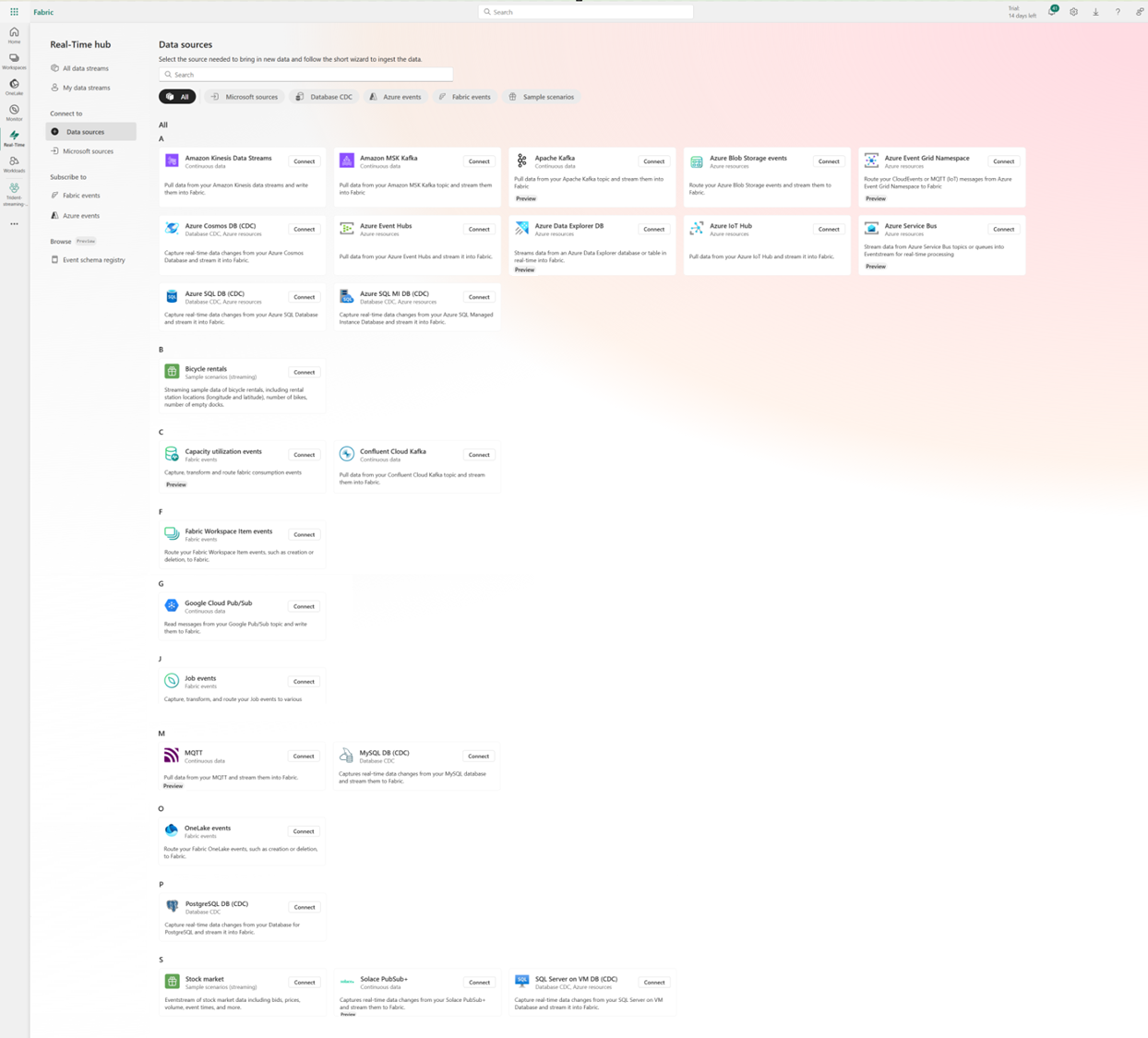Filter by Microsoft sources tab
The image size is (1148, 1038).
(x=245, y=97)
